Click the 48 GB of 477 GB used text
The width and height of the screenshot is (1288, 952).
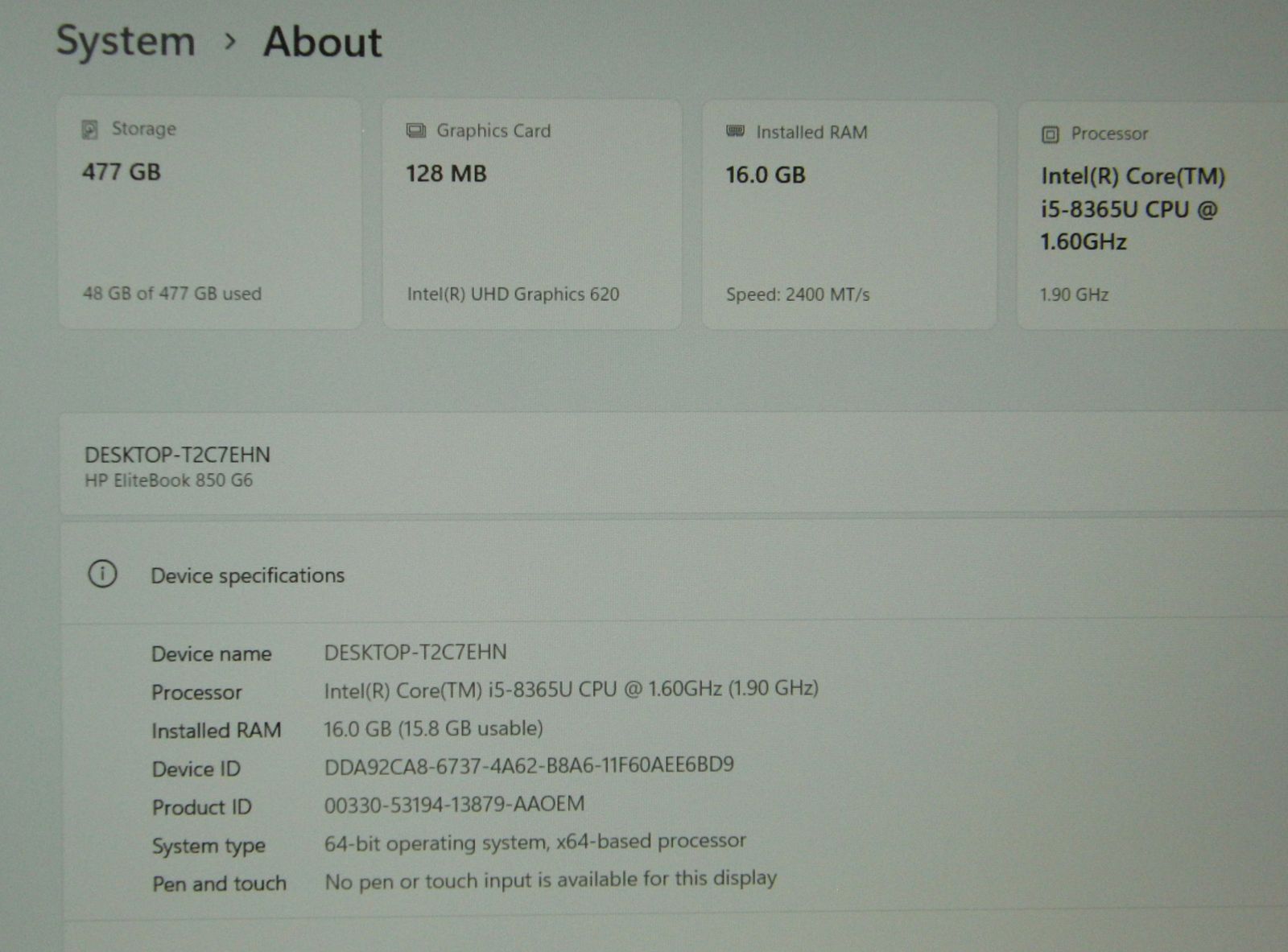click(172, 294)
